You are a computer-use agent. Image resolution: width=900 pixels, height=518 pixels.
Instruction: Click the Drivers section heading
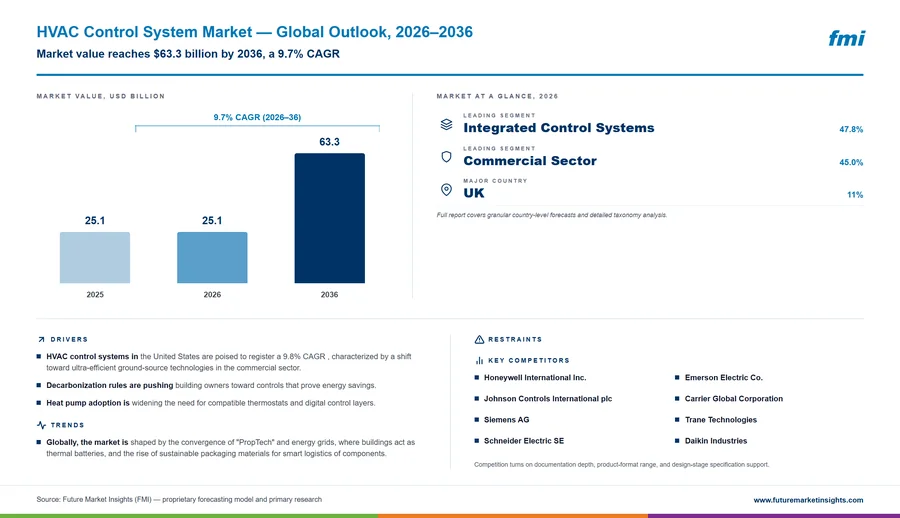pos(69,339)
